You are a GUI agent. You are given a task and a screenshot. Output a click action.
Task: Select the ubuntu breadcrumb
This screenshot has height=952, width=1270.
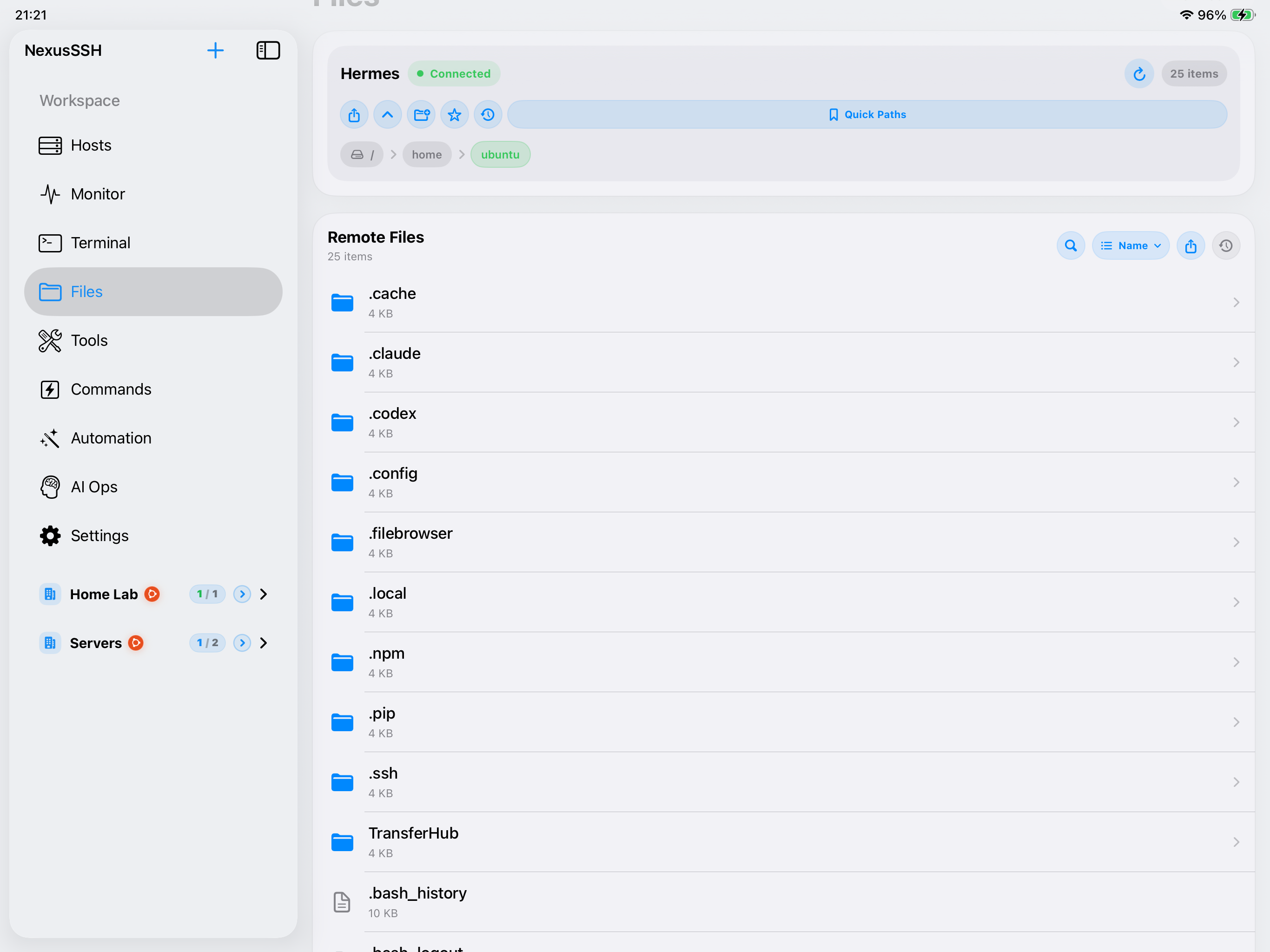(x=500, y=154)
